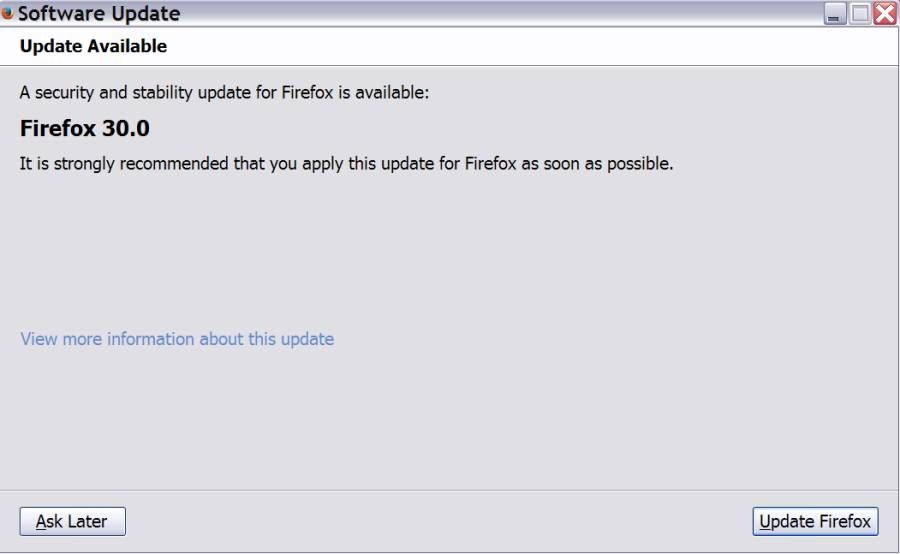Click the security and stability update sentence

(x=224, y=92)
